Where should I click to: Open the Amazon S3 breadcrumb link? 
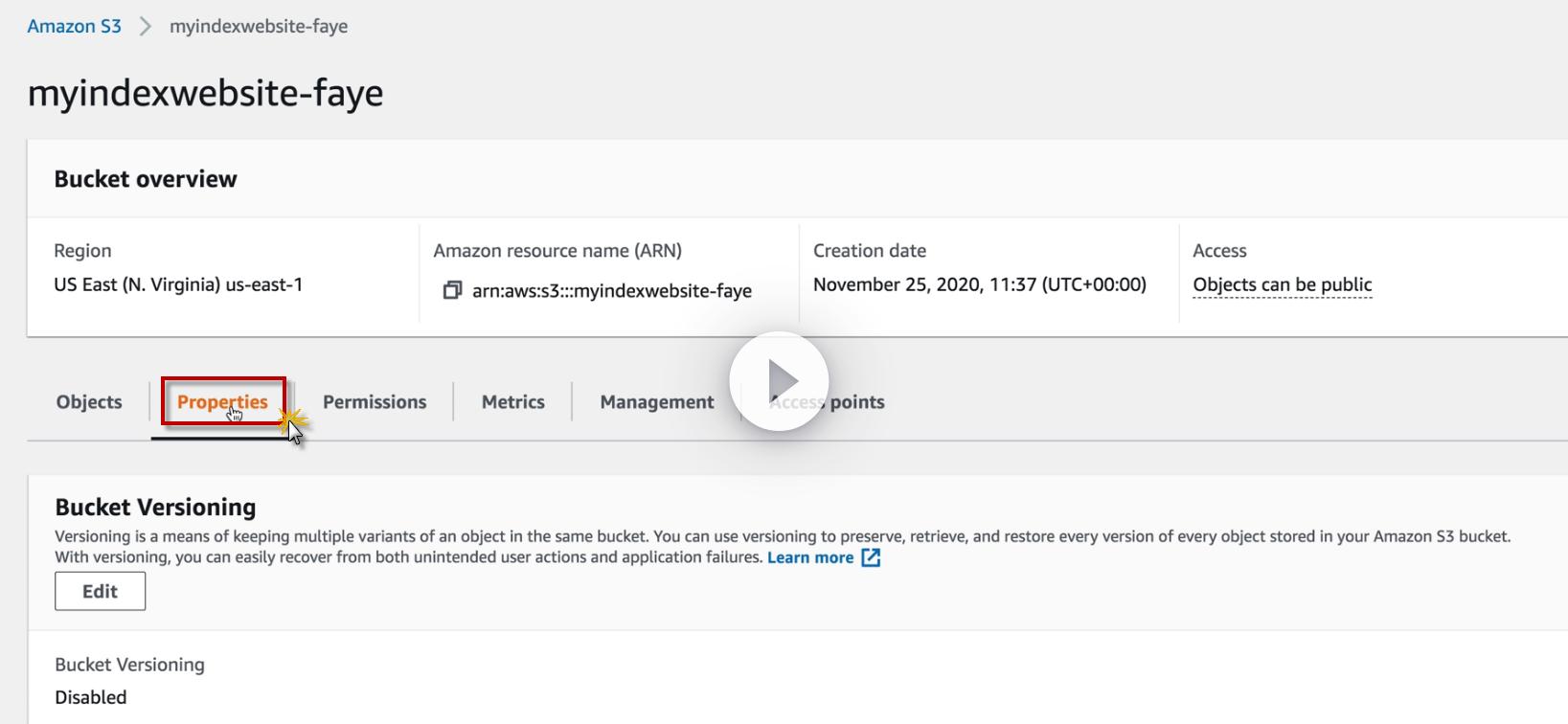[74, 27]
